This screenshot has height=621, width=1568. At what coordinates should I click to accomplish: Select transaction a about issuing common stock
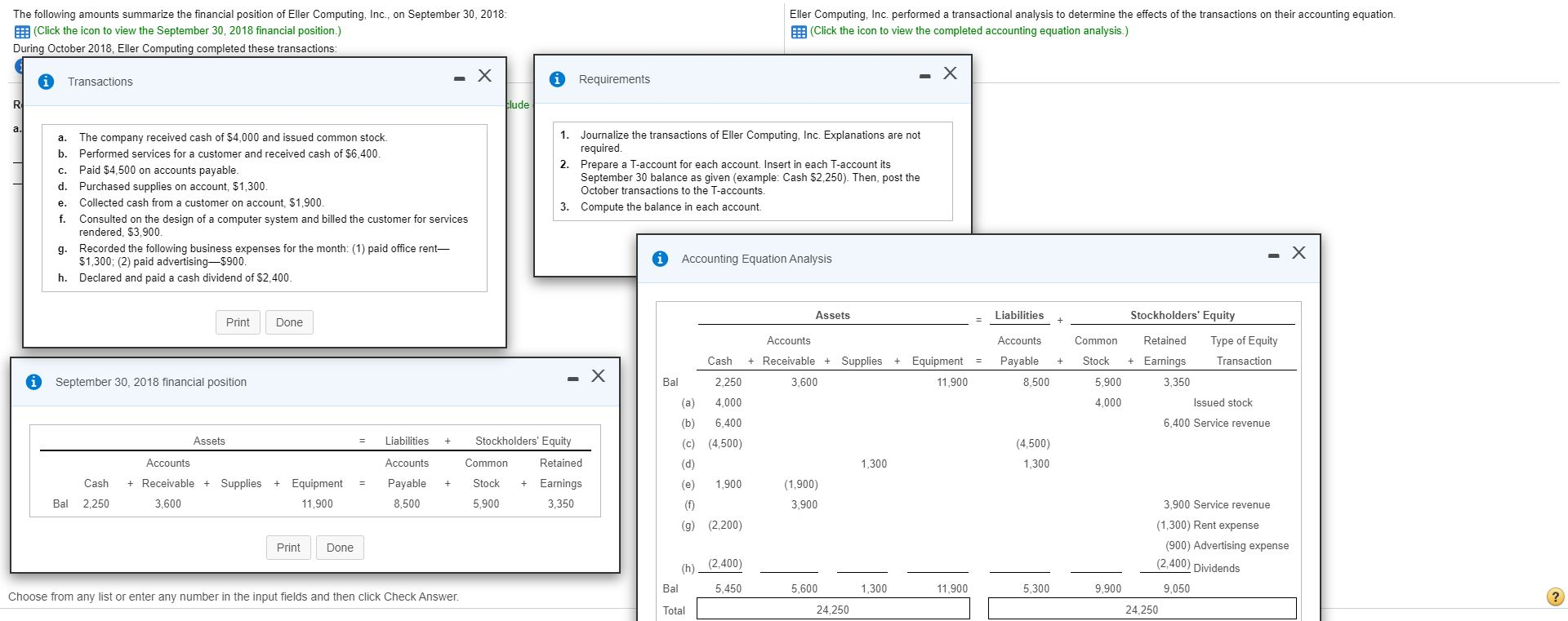[x=233, y=138]
